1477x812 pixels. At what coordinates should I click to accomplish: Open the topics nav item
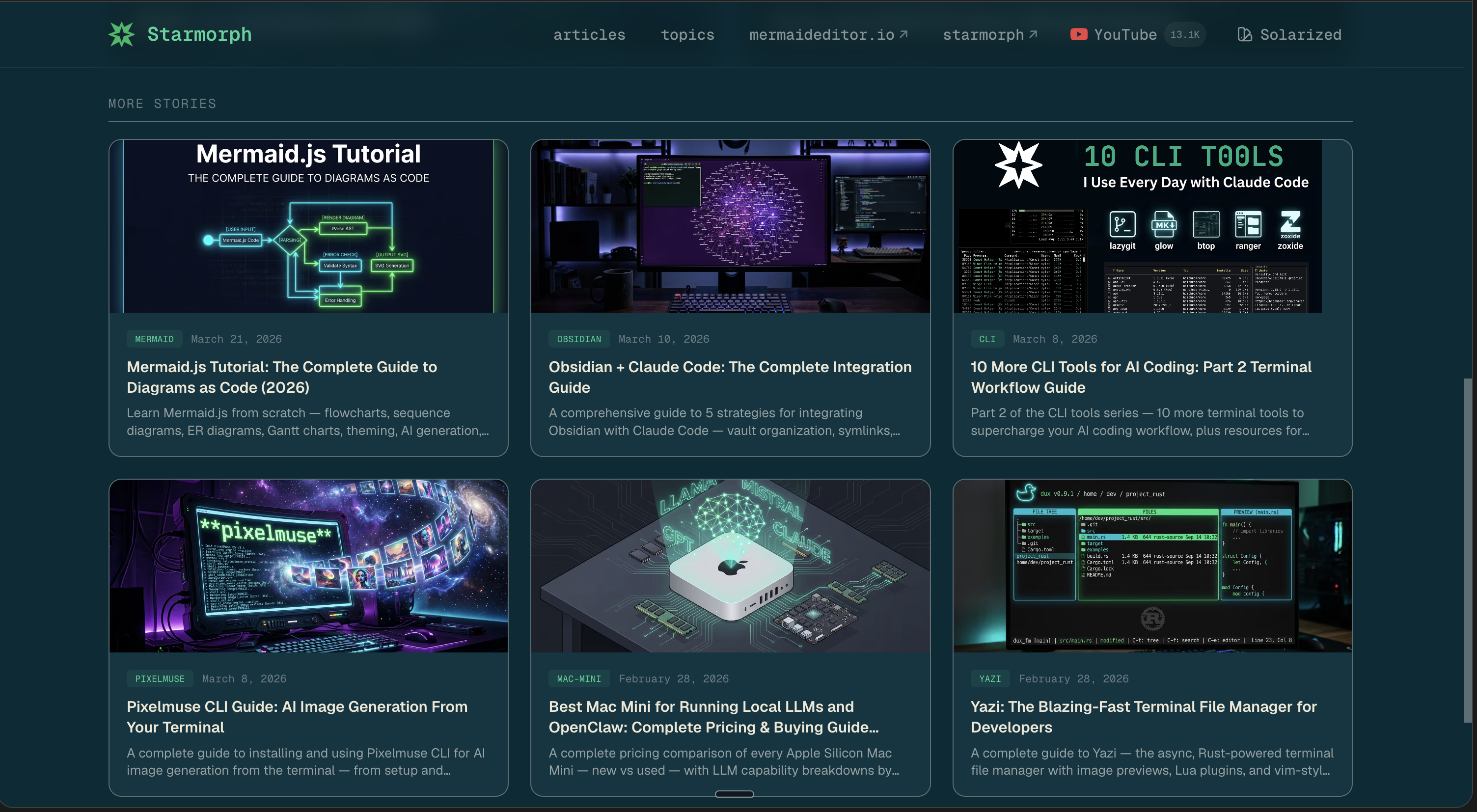coord(687,35)
